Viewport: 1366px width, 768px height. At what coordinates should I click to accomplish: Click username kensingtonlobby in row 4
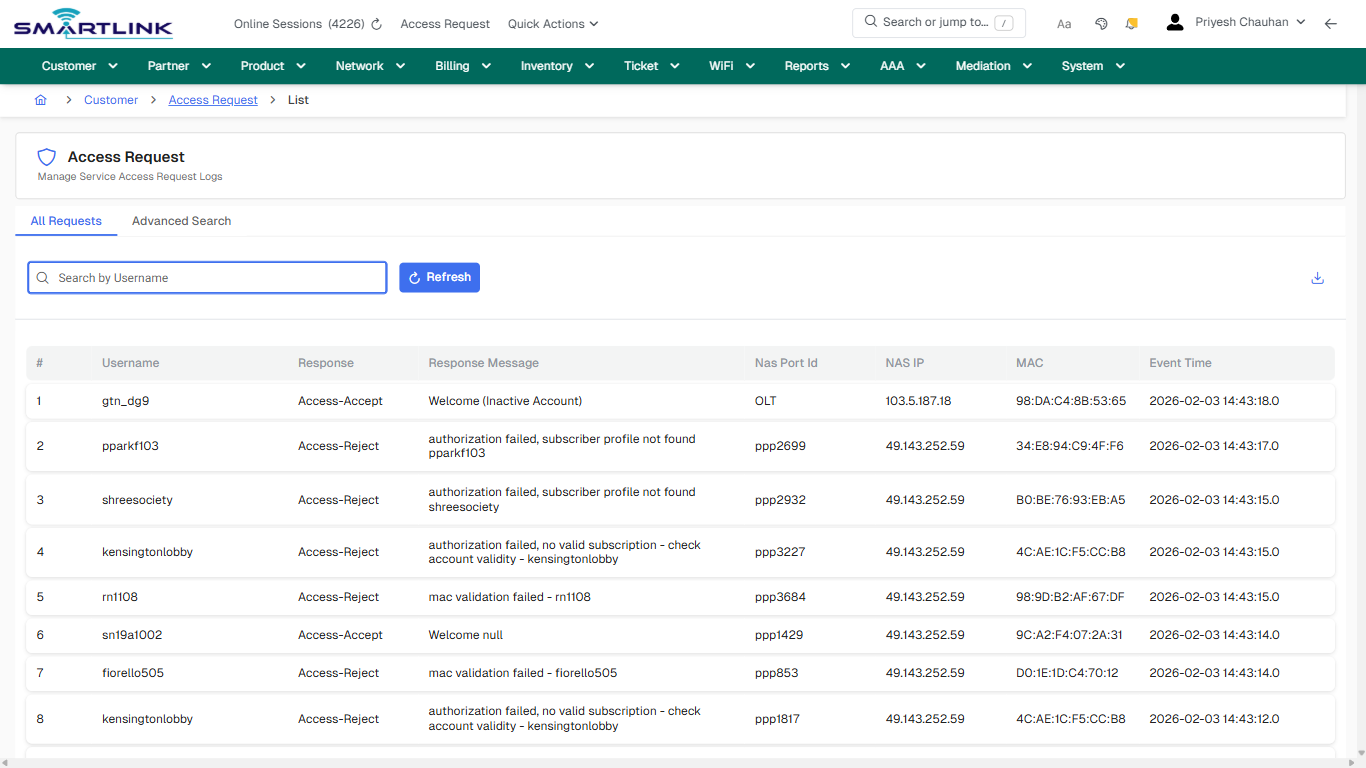147,551
